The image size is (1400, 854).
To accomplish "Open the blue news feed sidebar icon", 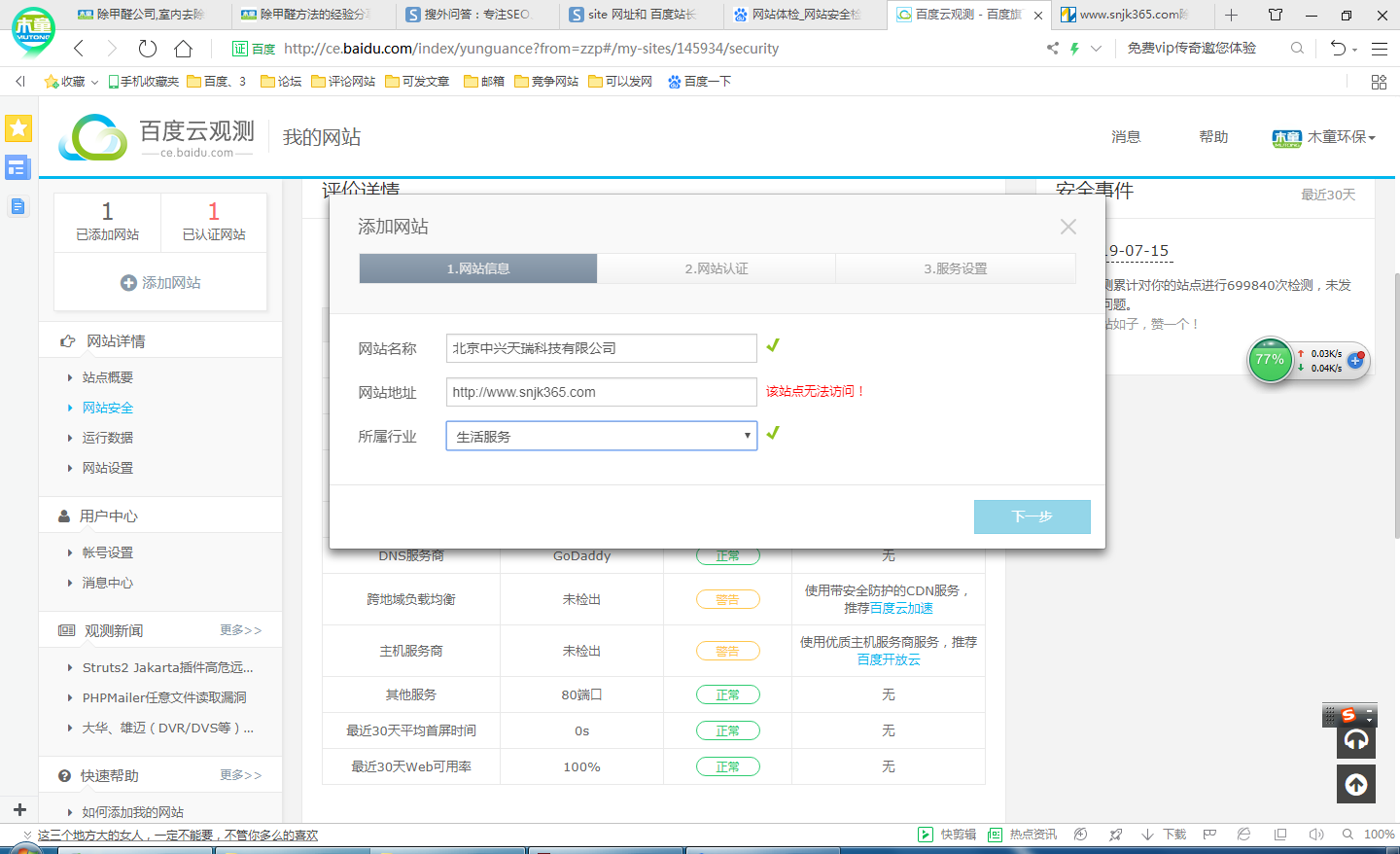I will [x=17, y=167].
